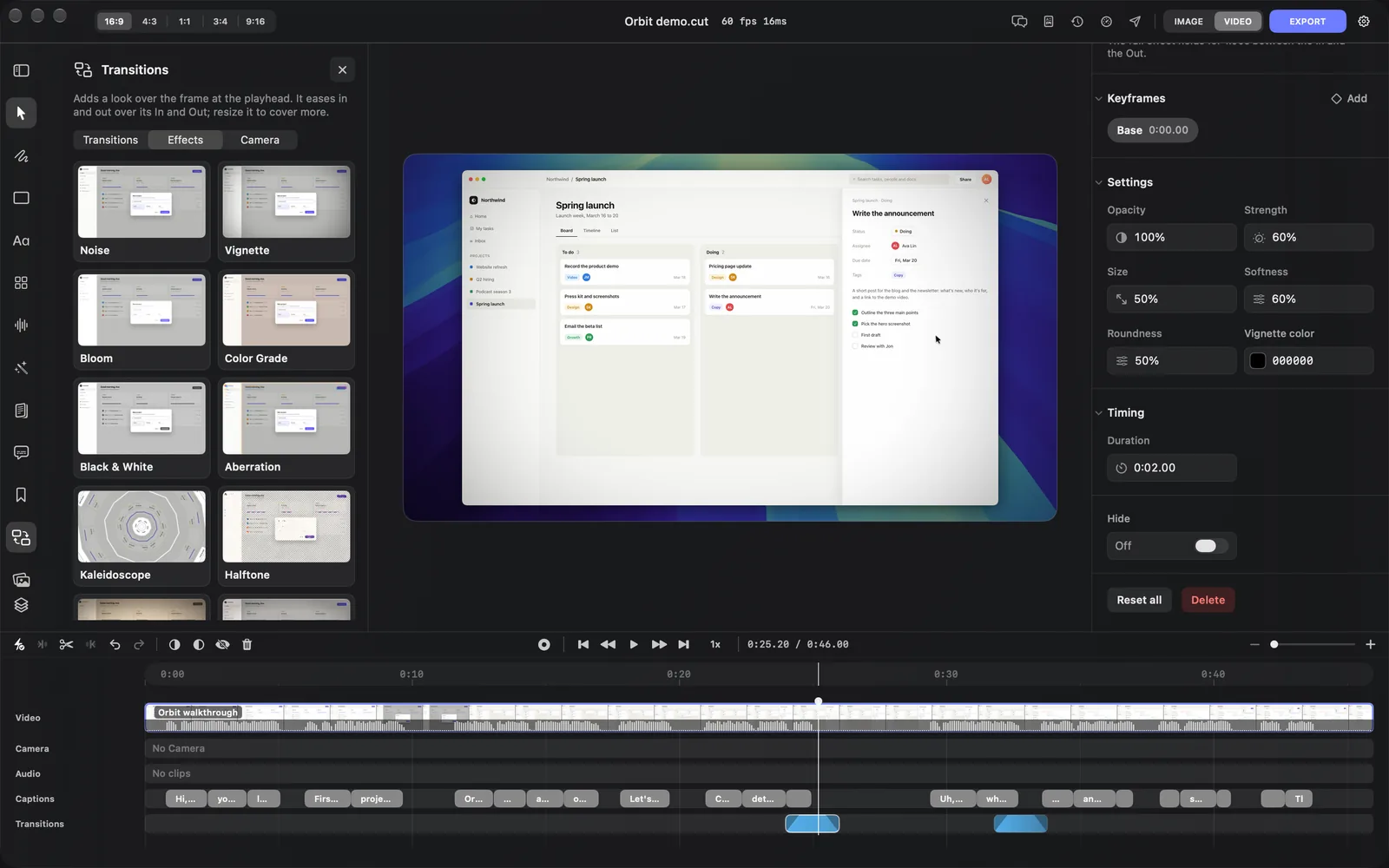Click the EXPORT button
The image size is (1389, 868).
tap(1307, 21)
